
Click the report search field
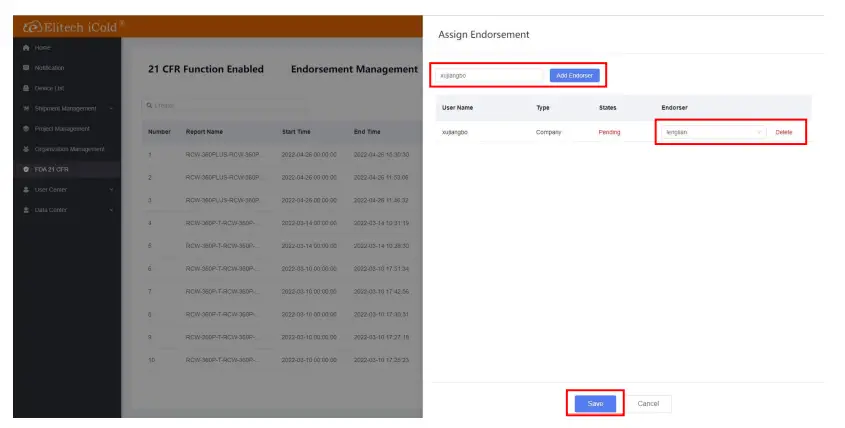click(x=225, y=106)
